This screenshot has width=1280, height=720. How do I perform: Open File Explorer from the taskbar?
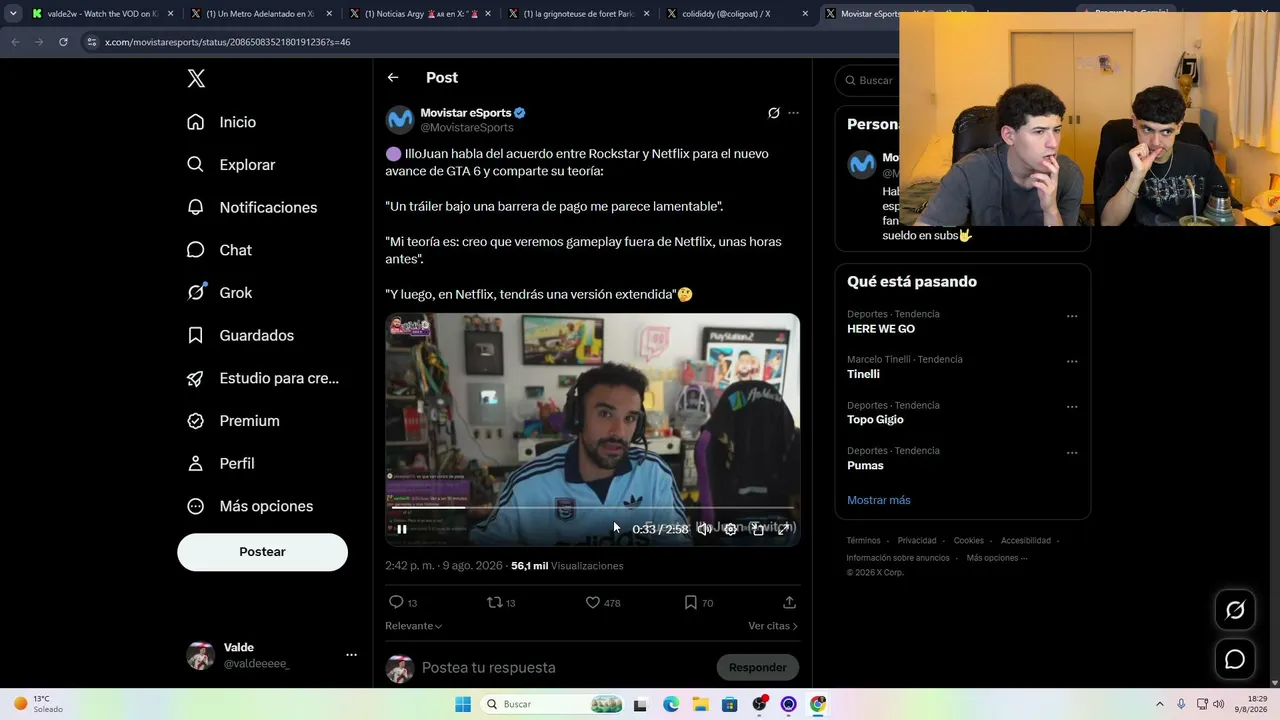pyautogui.click(x=701, y=704)
